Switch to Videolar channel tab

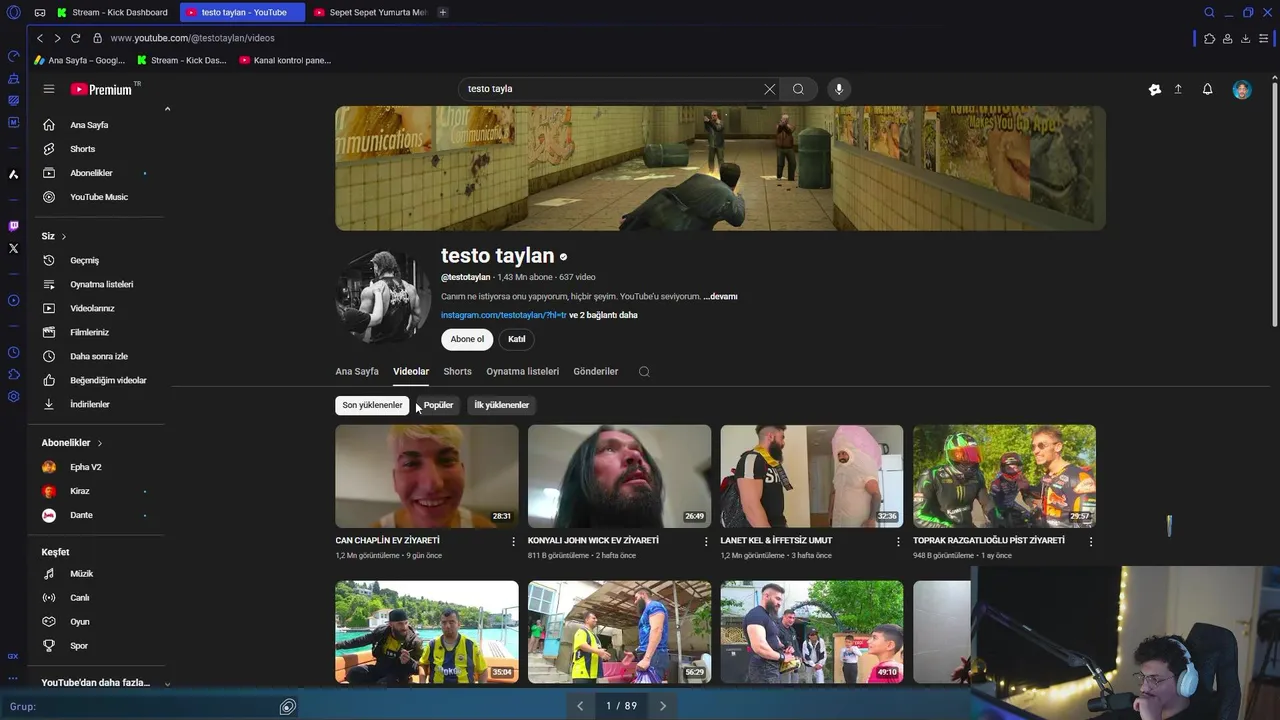[411, 372]
